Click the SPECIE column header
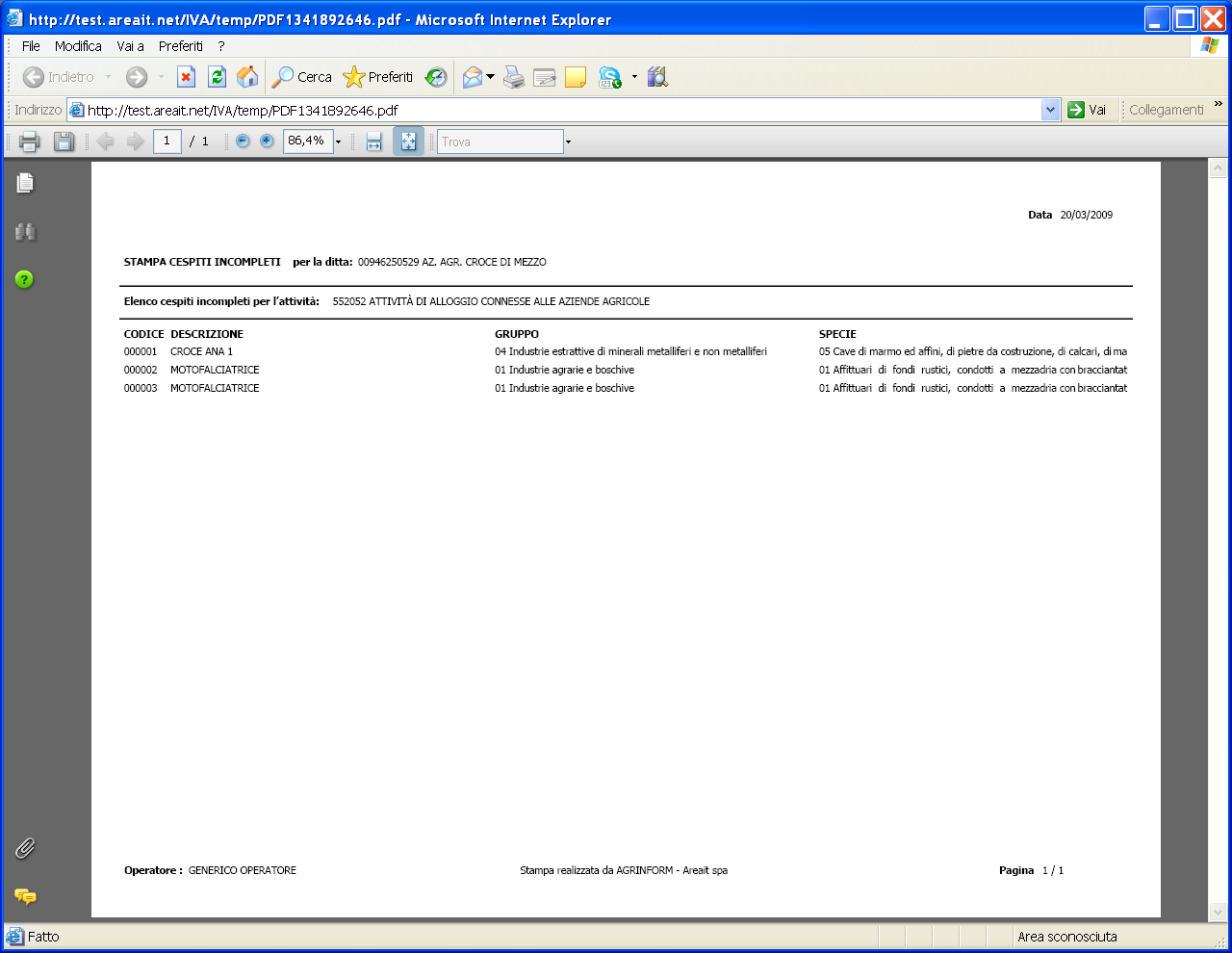The width and height of the screenshot is (1232, 953). (837, 335)
